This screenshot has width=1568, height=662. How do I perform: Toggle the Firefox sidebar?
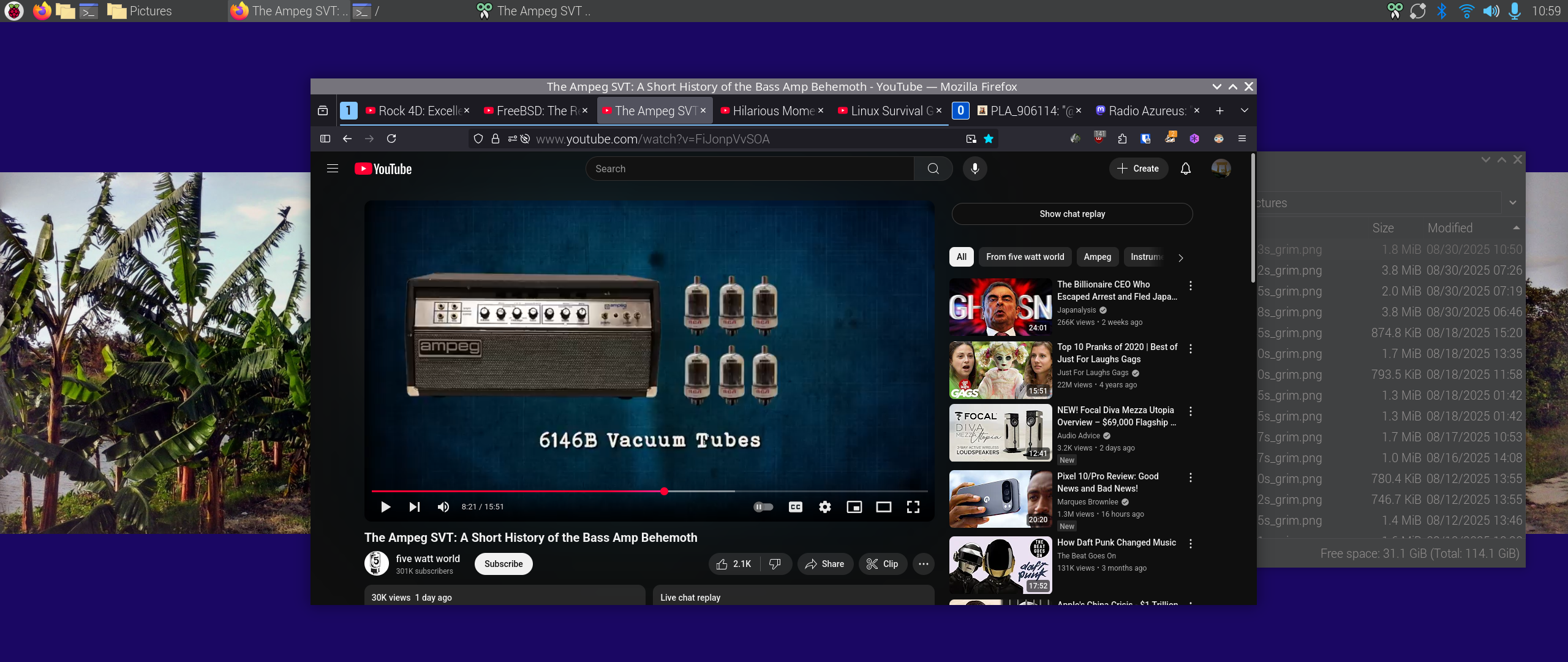coord(325,139)
